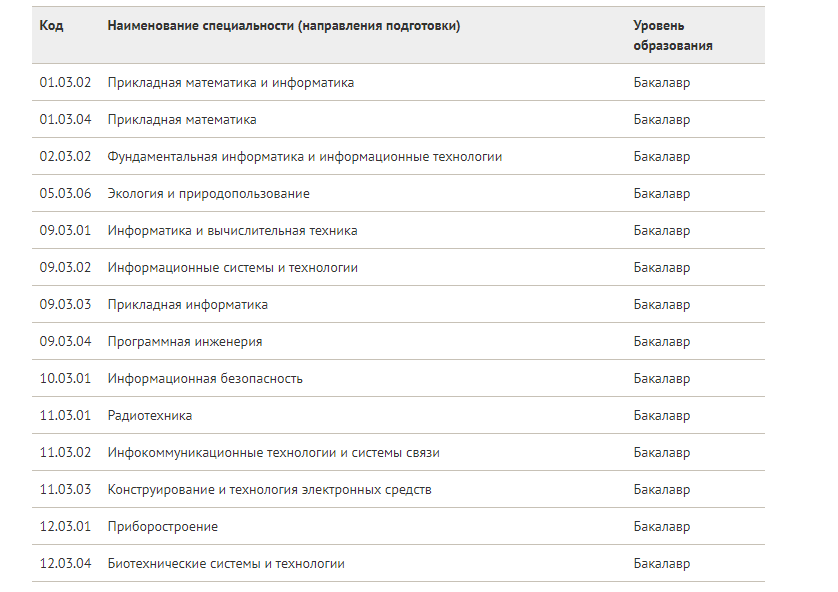Click 'Конструирование и технология электронных средств'

click(269, 490)
